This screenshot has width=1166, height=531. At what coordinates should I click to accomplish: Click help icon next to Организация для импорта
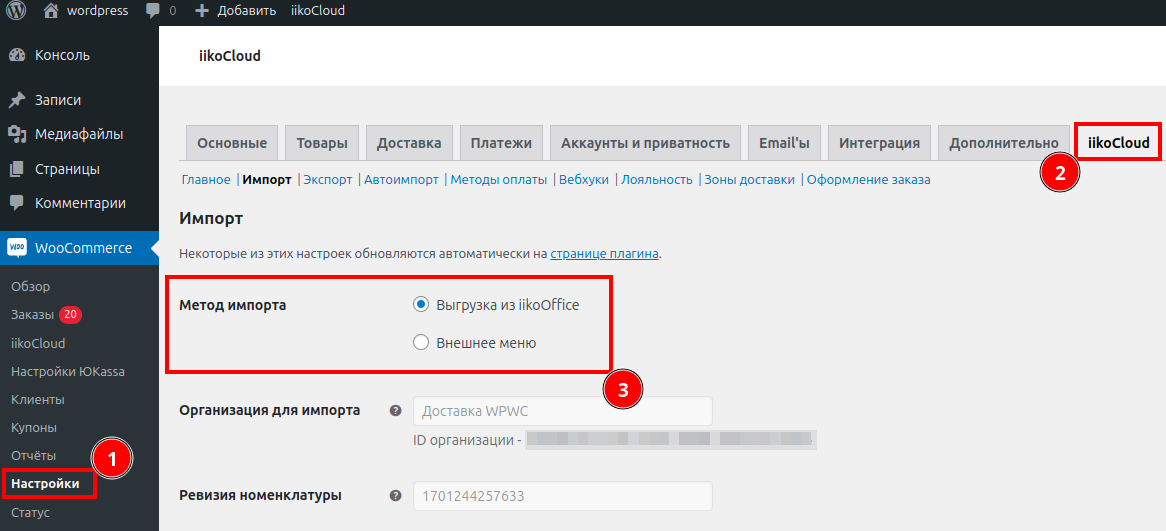tap(395, 410)
